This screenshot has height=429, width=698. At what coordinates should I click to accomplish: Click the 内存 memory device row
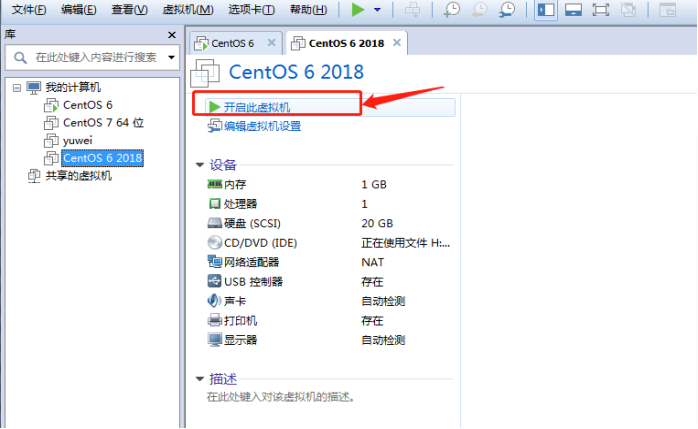coord(329,184)
